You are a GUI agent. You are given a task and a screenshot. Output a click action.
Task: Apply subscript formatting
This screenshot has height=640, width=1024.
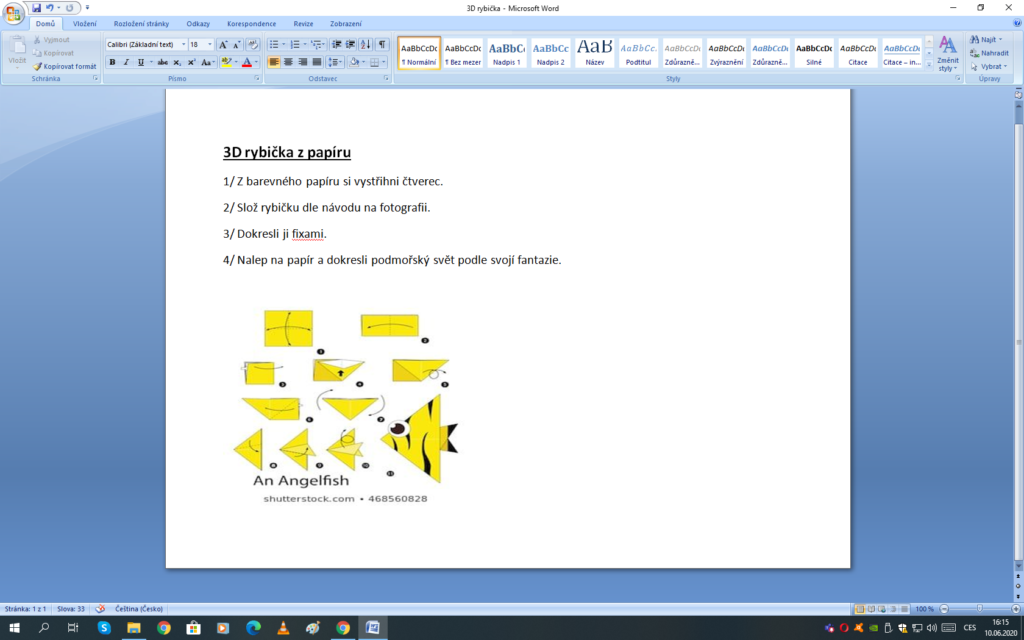coord(177,62)
